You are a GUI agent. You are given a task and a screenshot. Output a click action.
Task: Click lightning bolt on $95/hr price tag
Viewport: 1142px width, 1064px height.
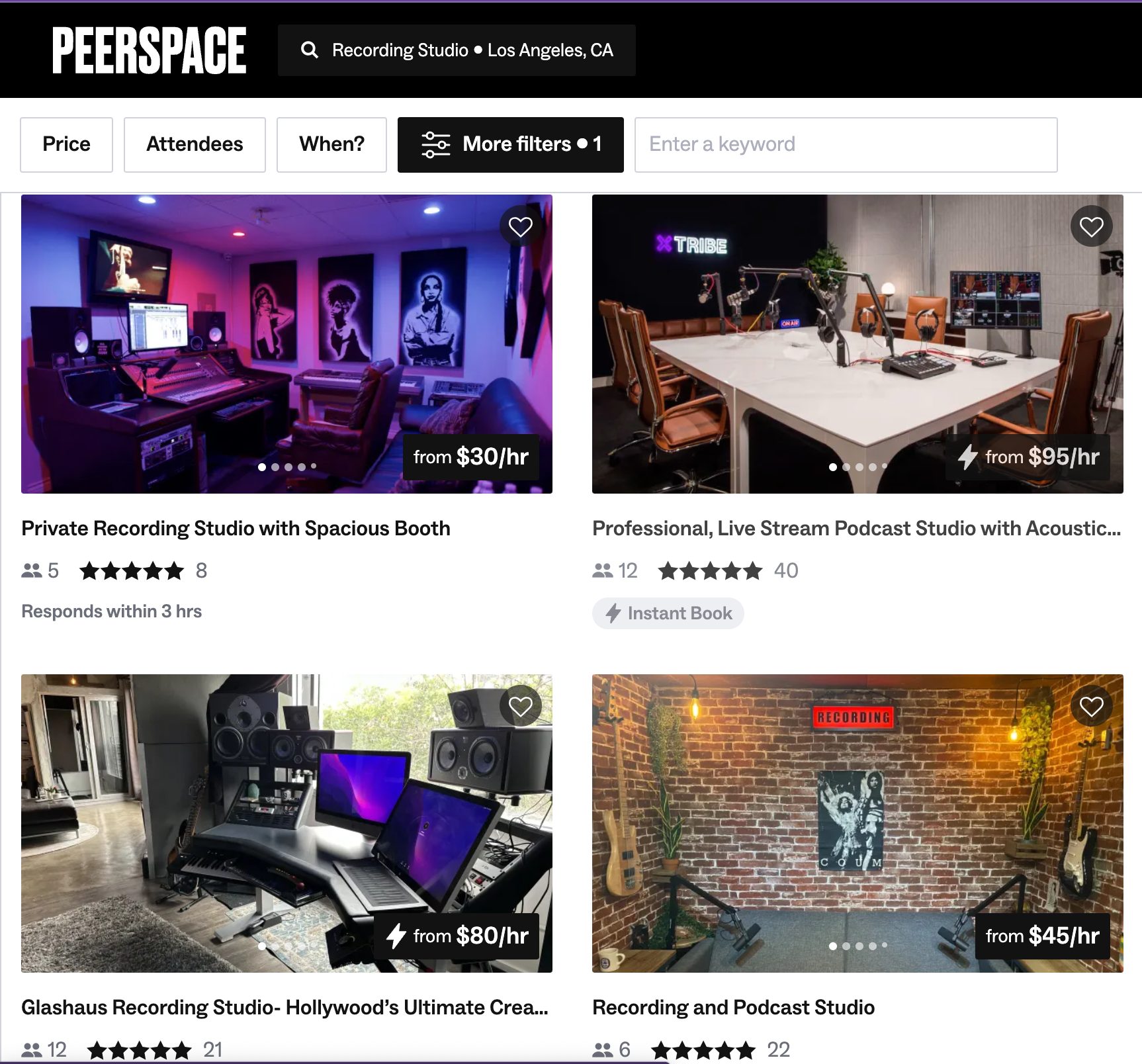click(x=968, y=457)
